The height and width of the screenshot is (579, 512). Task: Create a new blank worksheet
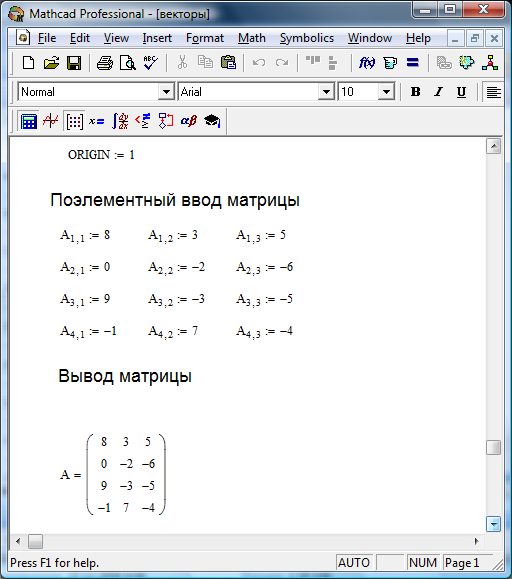[x=28, y=63]
